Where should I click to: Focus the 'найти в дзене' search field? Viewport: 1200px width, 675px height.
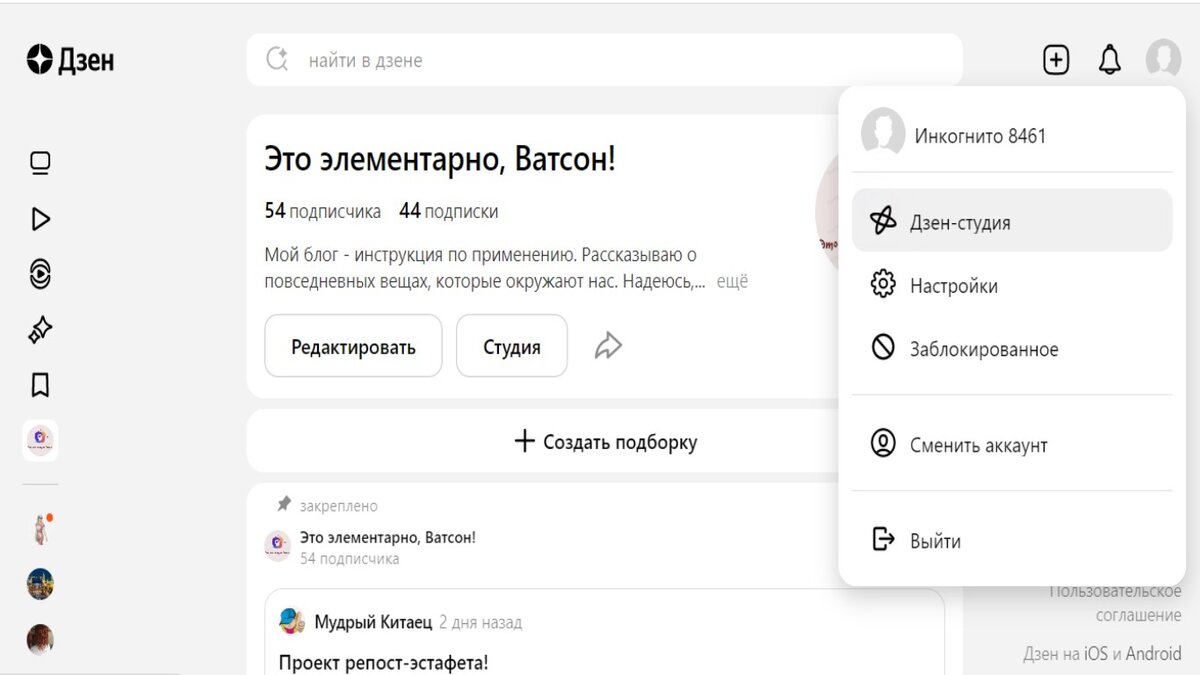tap(604, 60)
